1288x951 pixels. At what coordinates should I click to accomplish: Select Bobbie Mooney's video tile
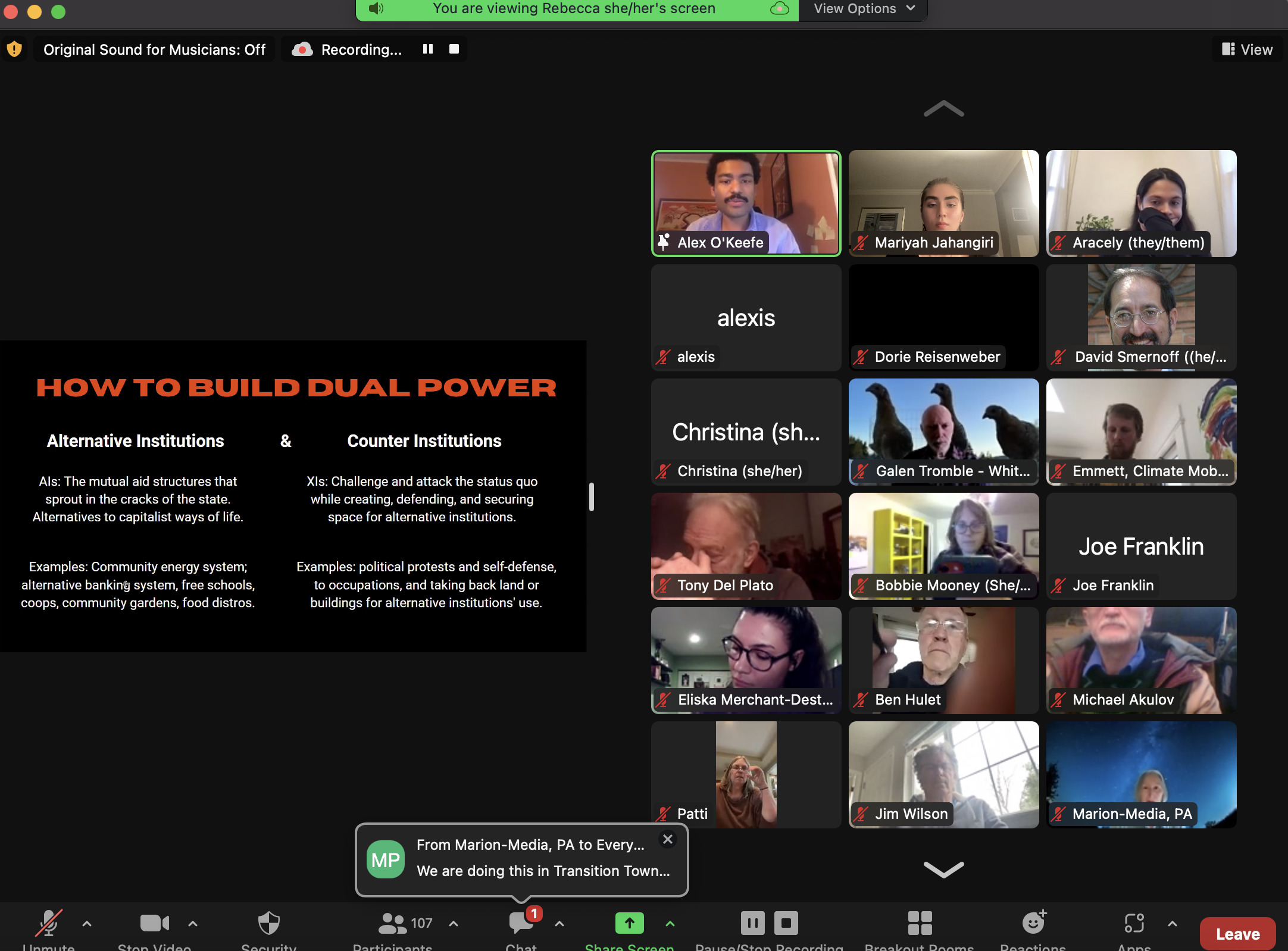point(944,546)
